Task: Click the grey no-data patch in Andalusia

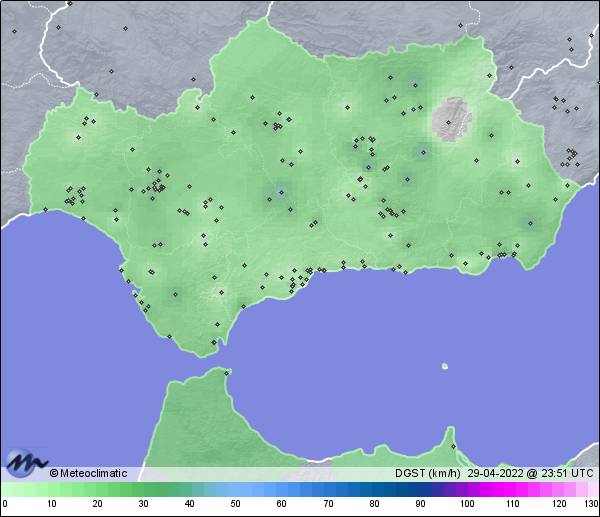Action: coord(452,119)
